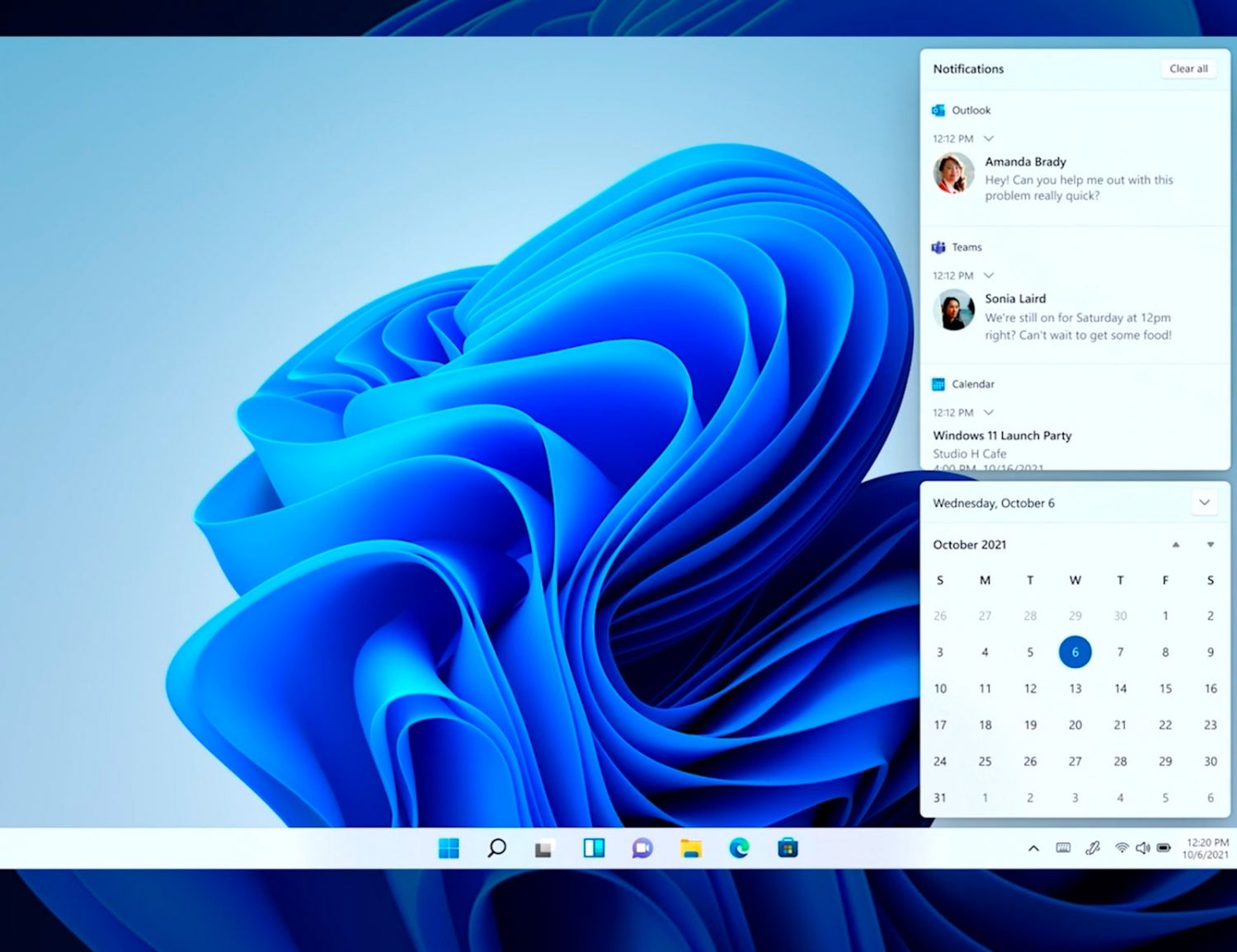The image size is (1237, 952).
Task: Open the Windows Start menu
Action: (449, 848)
